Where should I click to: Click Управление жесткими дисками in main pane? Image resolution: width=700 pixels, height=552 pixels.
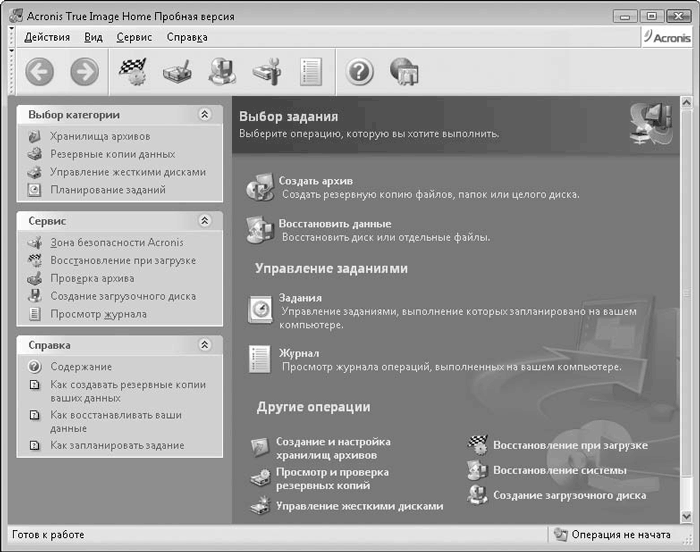click(359, 506)
